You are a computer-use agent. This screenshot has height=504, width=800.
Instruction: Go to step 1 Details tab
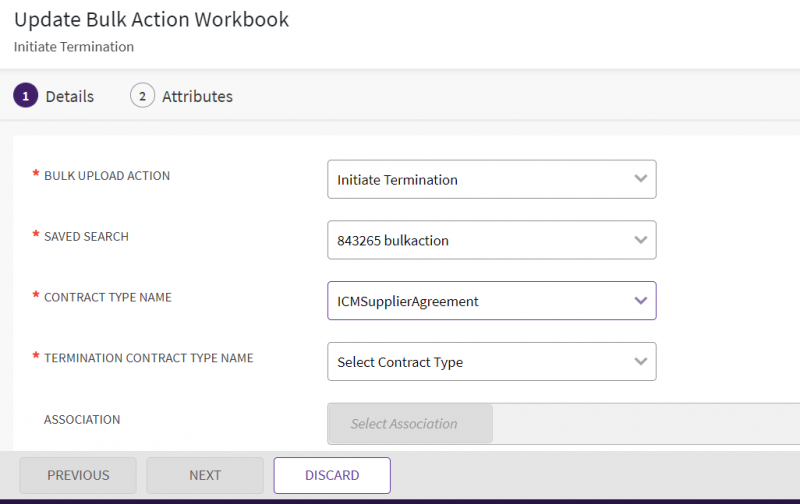[x=54, y=96]
